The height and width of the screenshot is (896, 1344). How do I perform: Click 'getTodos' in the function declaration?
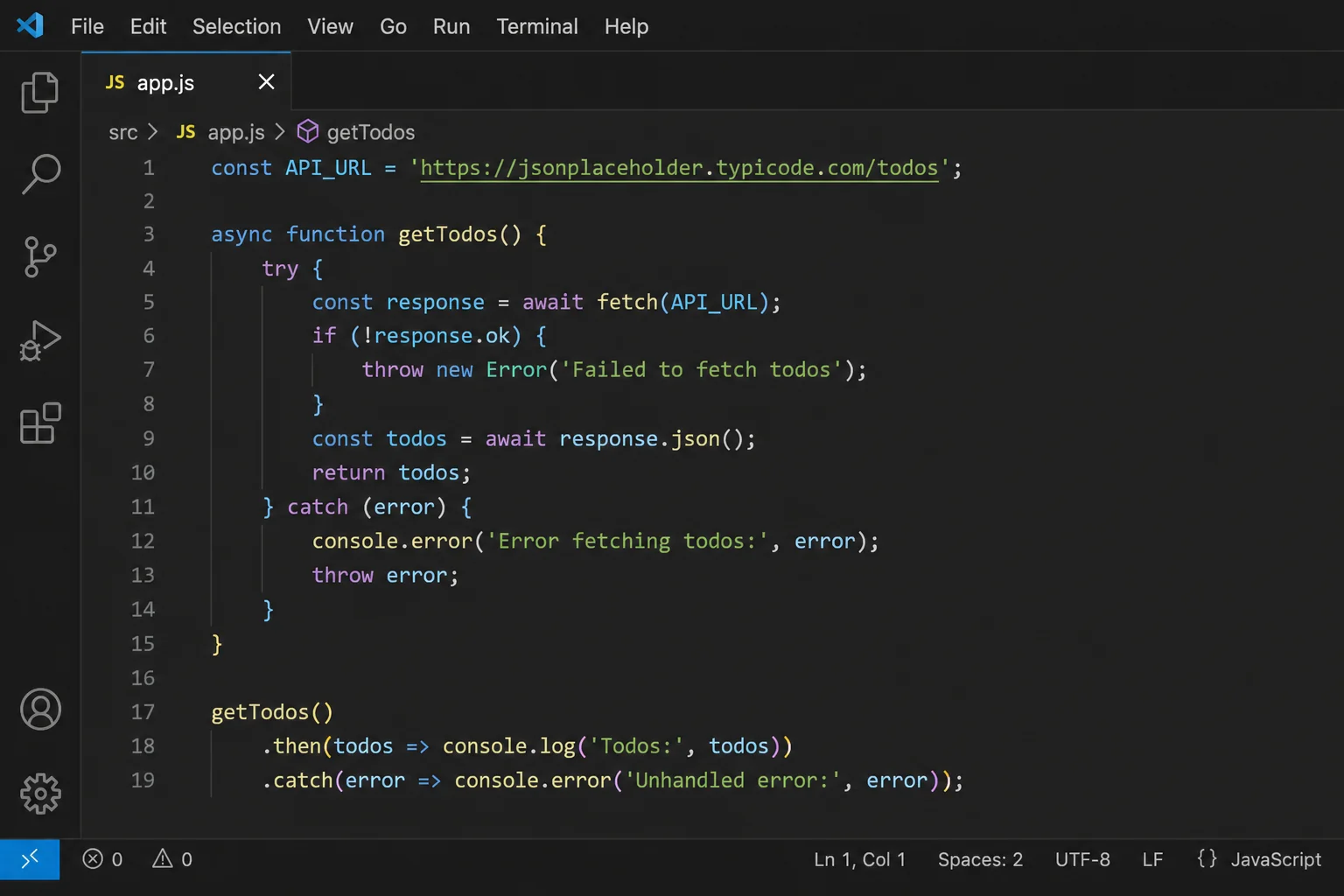point(447,234)
